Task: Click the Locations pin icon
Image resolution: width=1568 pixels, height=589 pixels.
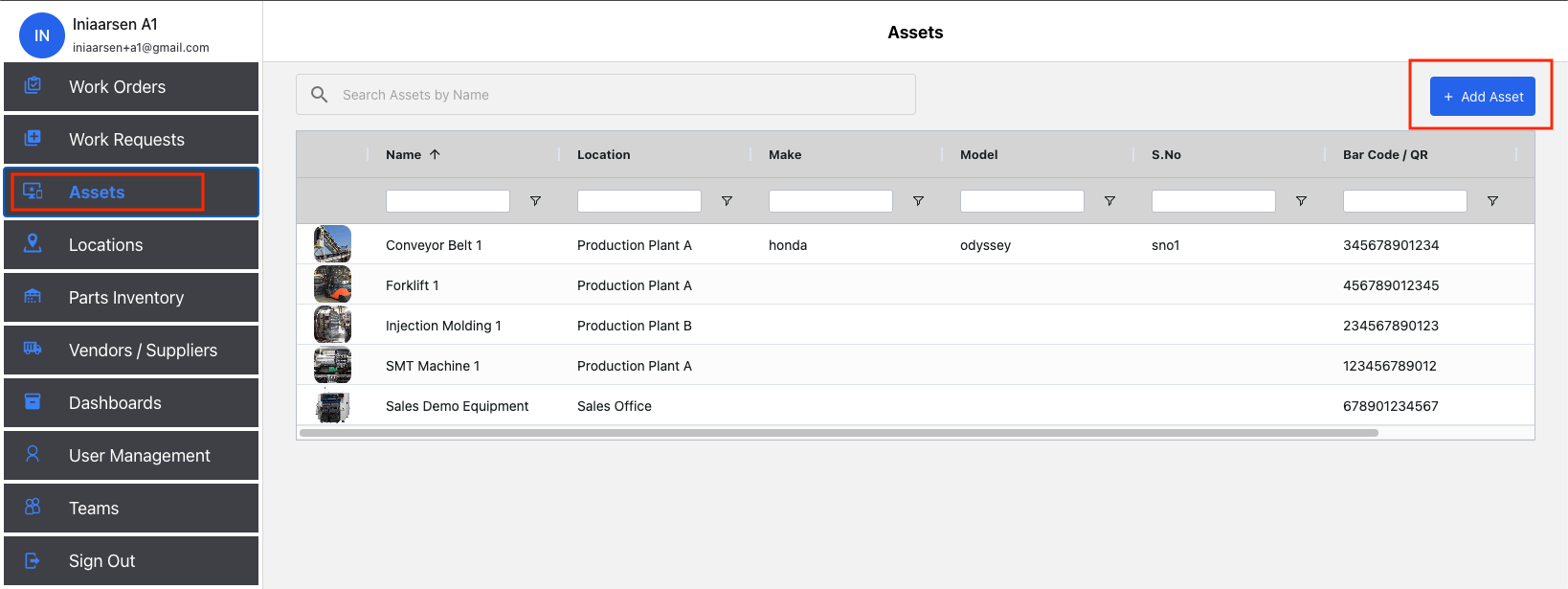Action: click(x=33, y=243)
